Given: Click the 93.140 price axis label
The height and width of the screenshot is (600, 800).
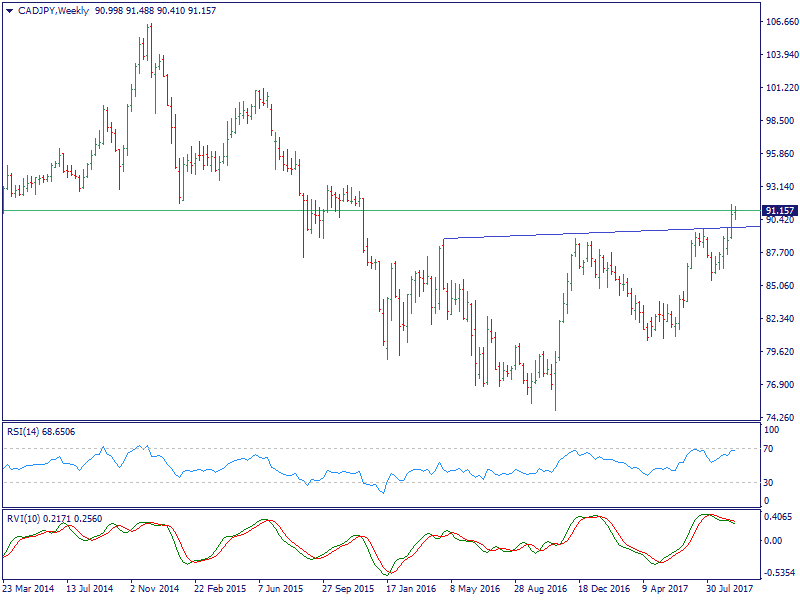Looking at the screenshot, I should [x=778, y=187].
